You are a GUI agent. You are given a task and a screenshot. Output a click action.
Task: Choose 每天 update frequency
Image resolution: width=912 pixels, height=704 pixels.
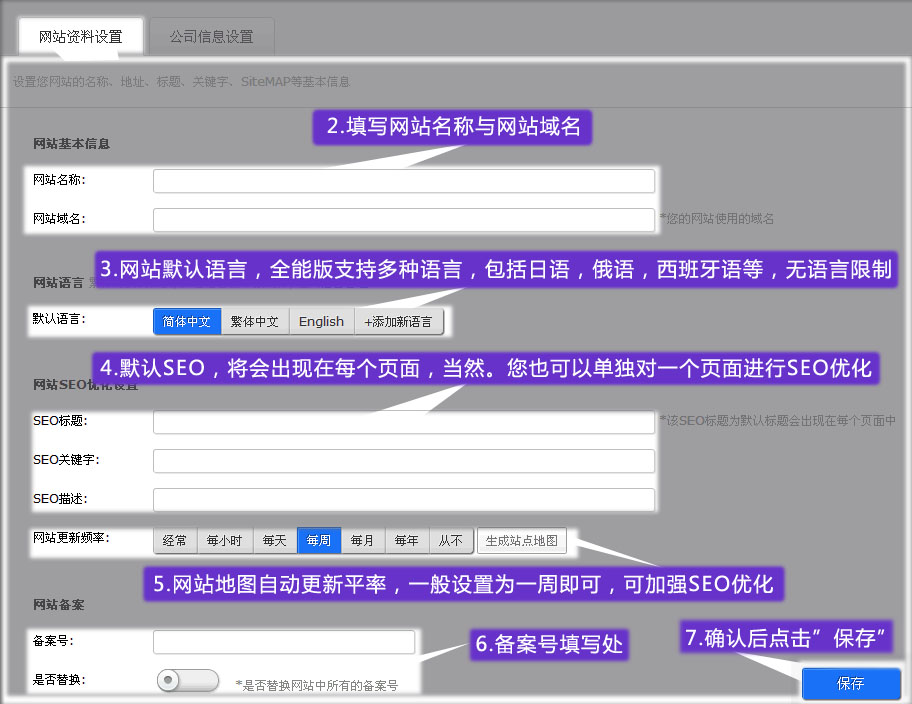point(275,541)
